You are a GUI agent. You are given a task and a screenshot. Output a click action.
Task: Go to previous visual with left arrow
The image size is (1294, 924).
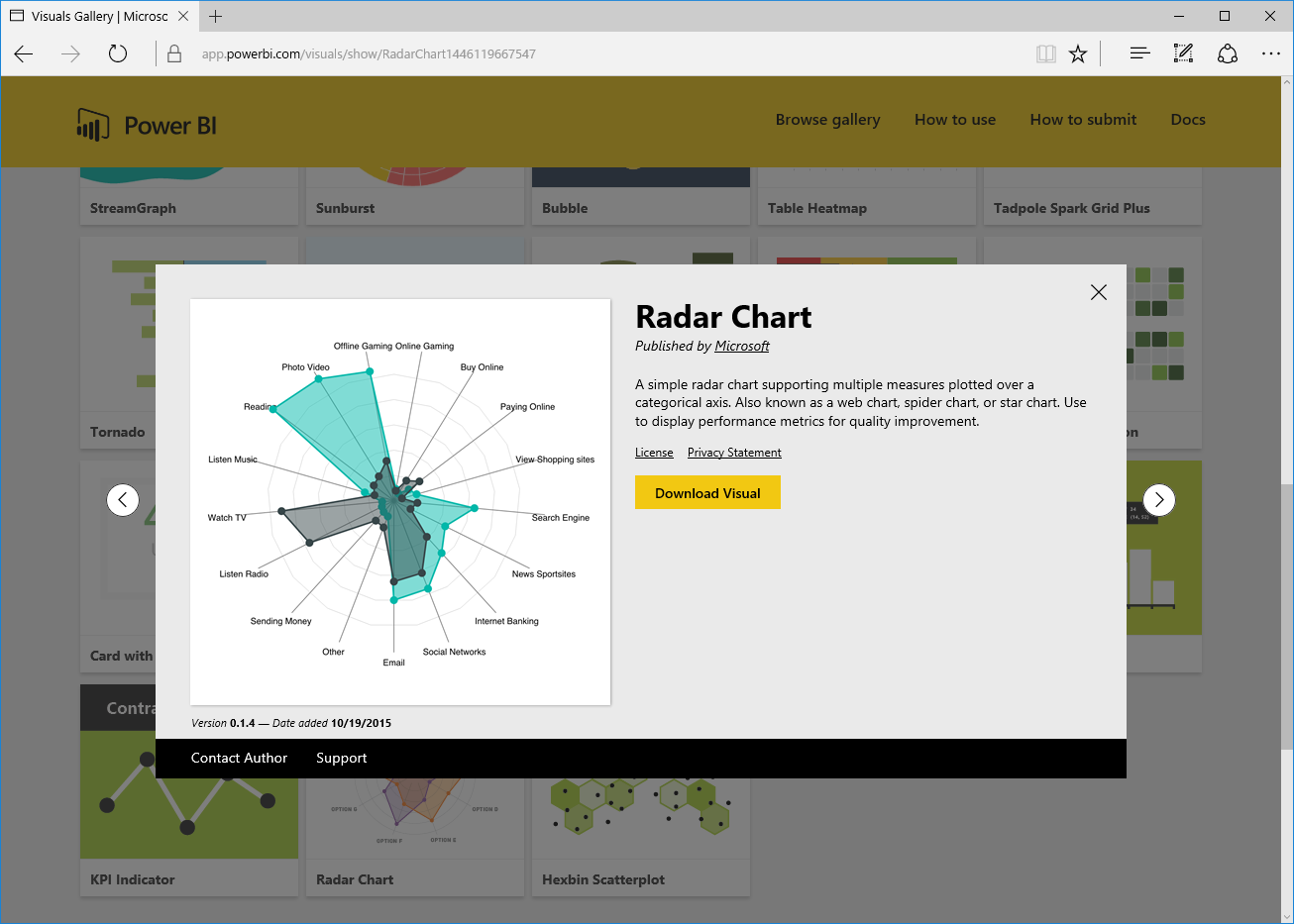point(123,499)
